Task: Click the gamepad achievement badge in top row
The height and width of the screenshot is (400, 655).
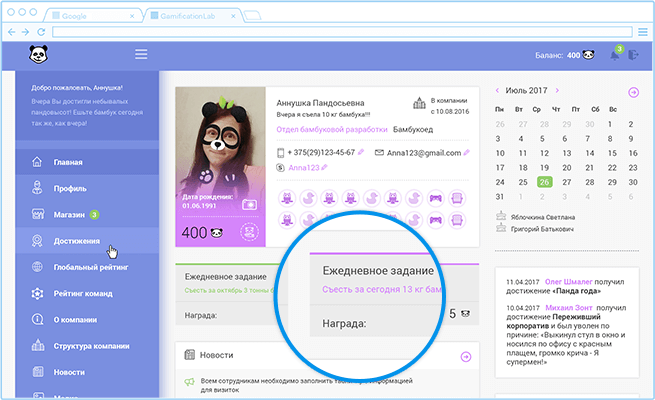Action: tap(436, 198)
